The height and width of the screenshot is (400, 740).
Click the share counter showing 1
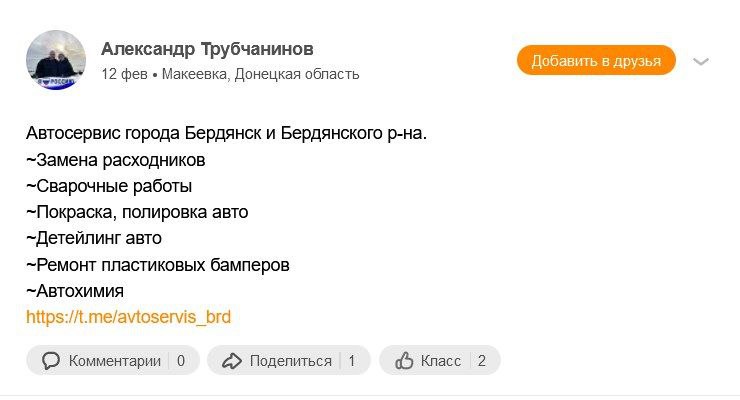click(x=352, y=361)
